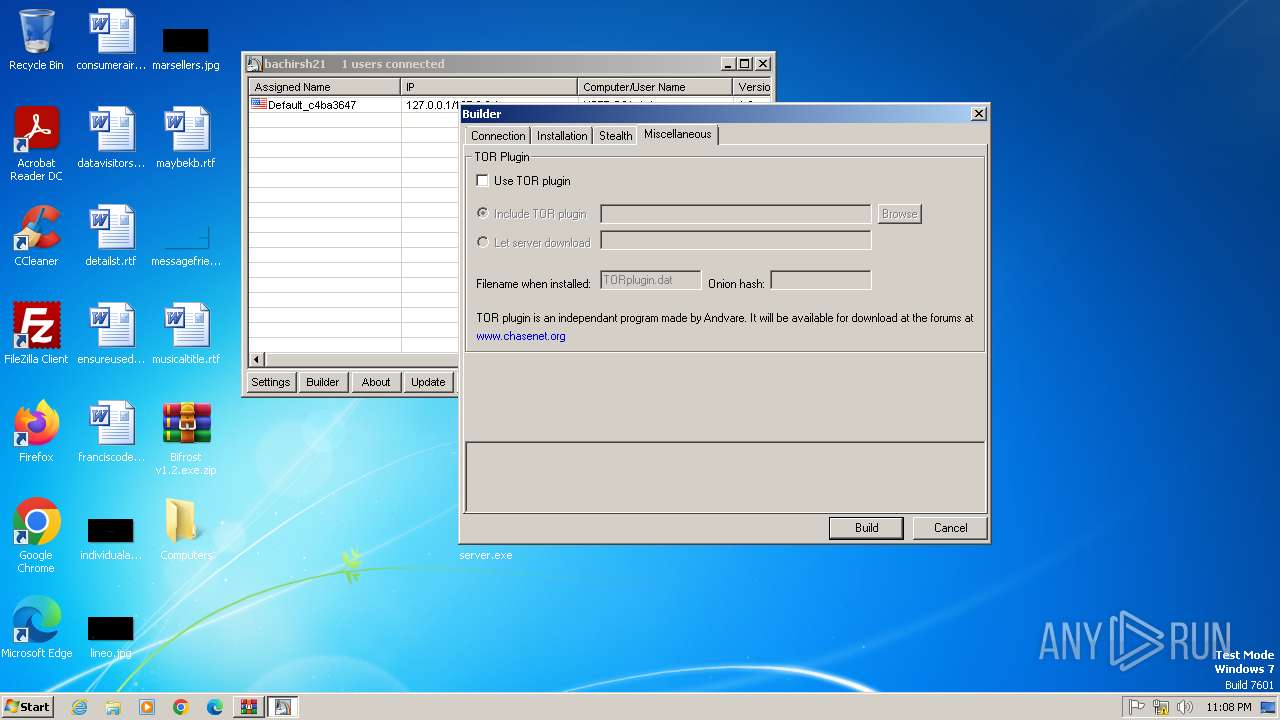Select the Include TOR plugin option

pos(483,214)
